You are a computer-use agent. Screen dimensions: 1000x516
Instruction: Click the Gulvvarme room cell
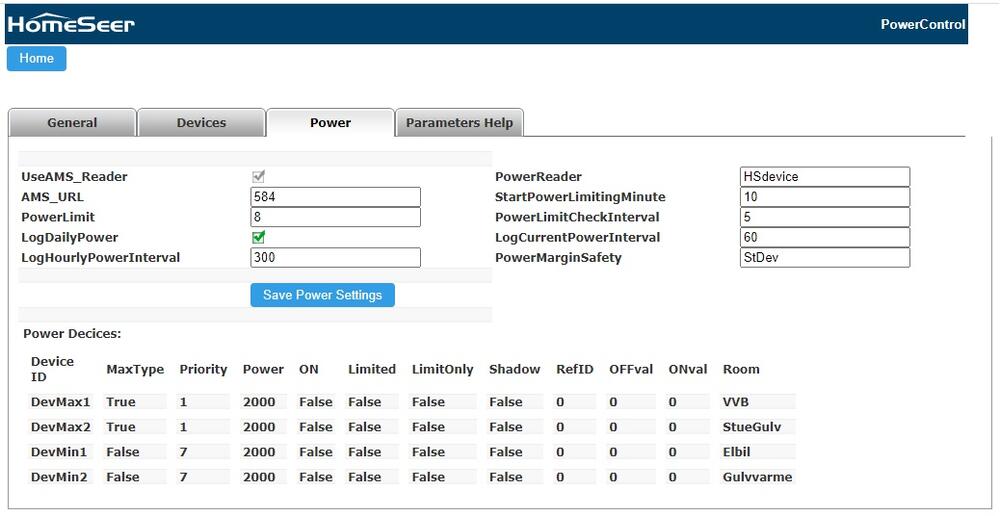[x=757, y=477]
